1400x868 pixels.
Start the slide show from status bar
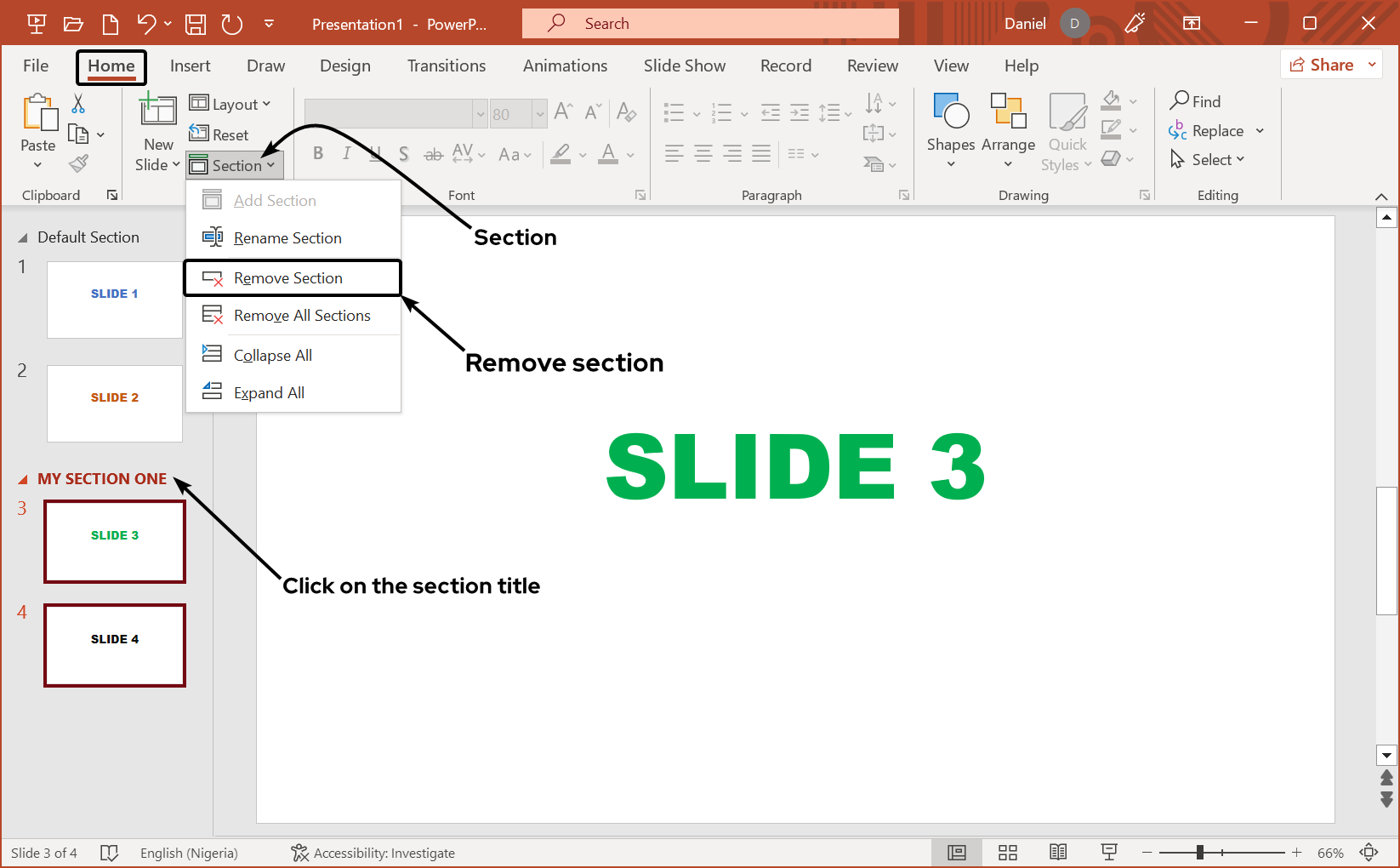pyautogui.click(x=1109, y=852)
